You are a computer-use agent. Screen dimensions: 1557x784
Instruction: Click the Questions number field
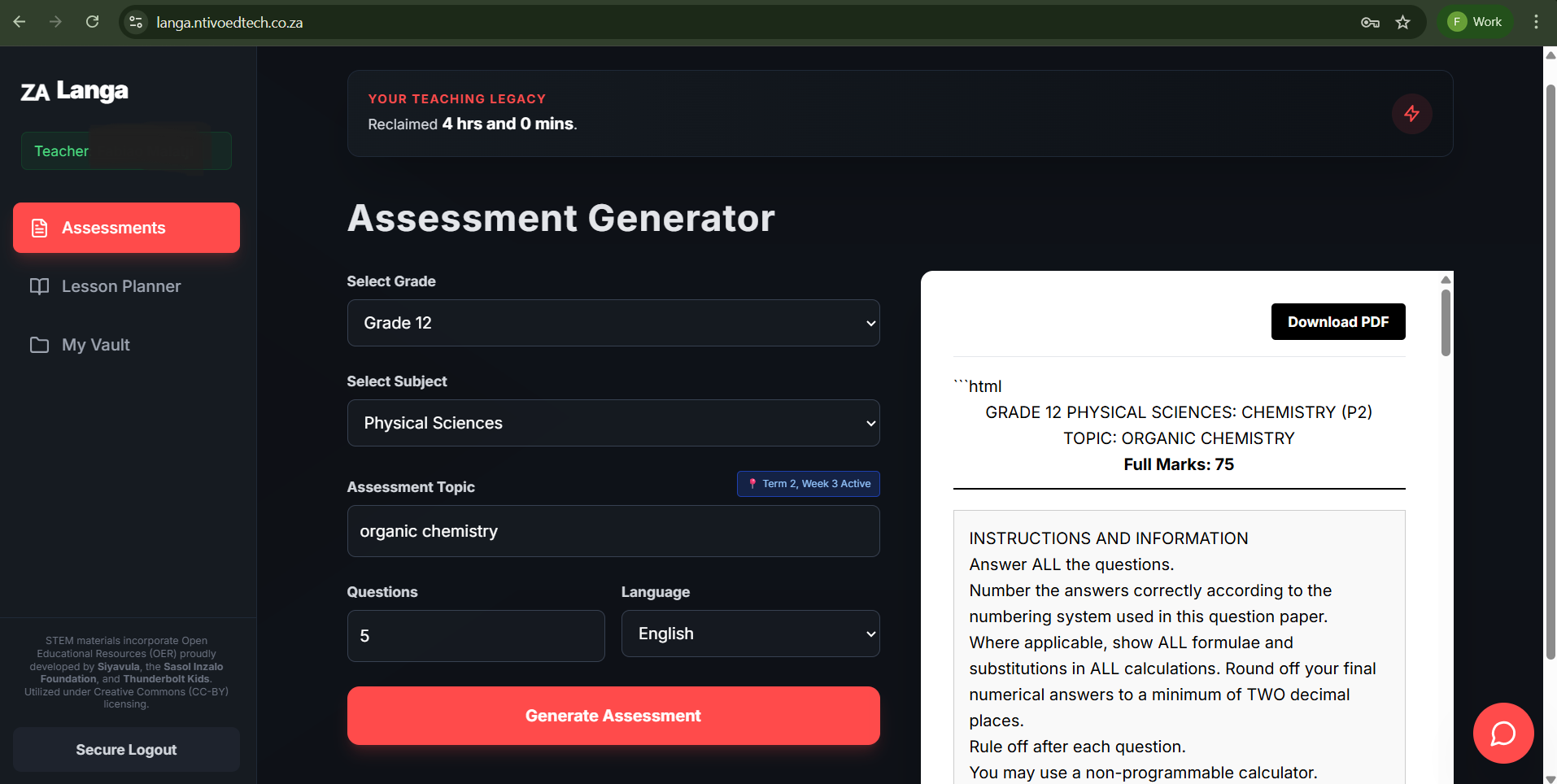coord(476,636)
